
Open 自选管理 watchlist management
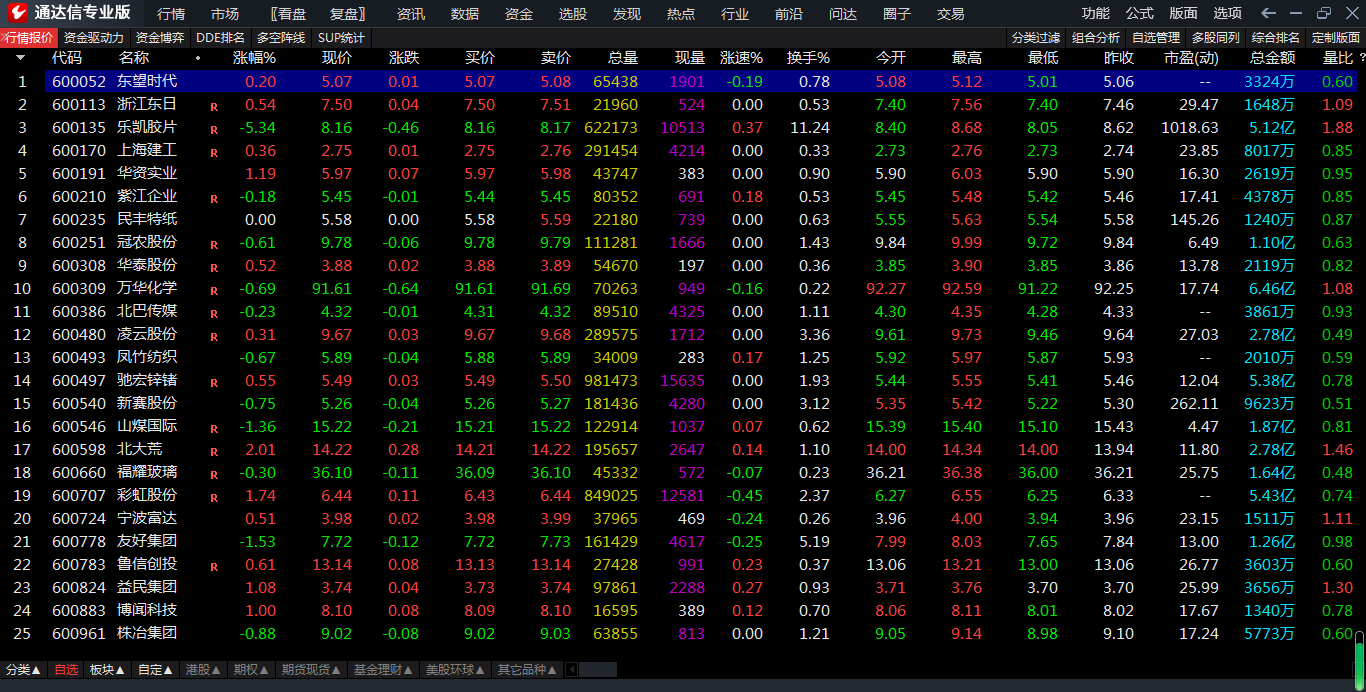[x=1156, y=38]
